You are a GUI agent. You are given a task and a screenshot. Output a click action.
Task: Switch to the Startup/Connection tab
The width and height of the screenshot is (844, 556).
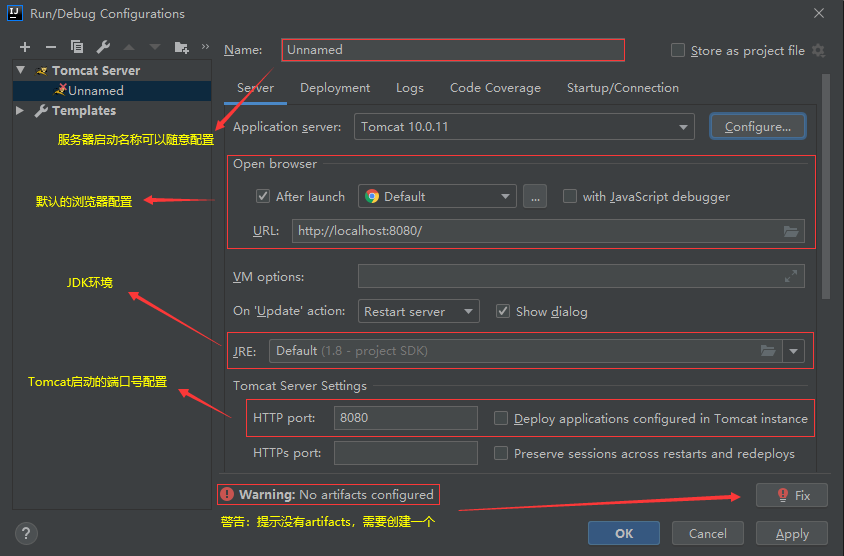point(623,88)
